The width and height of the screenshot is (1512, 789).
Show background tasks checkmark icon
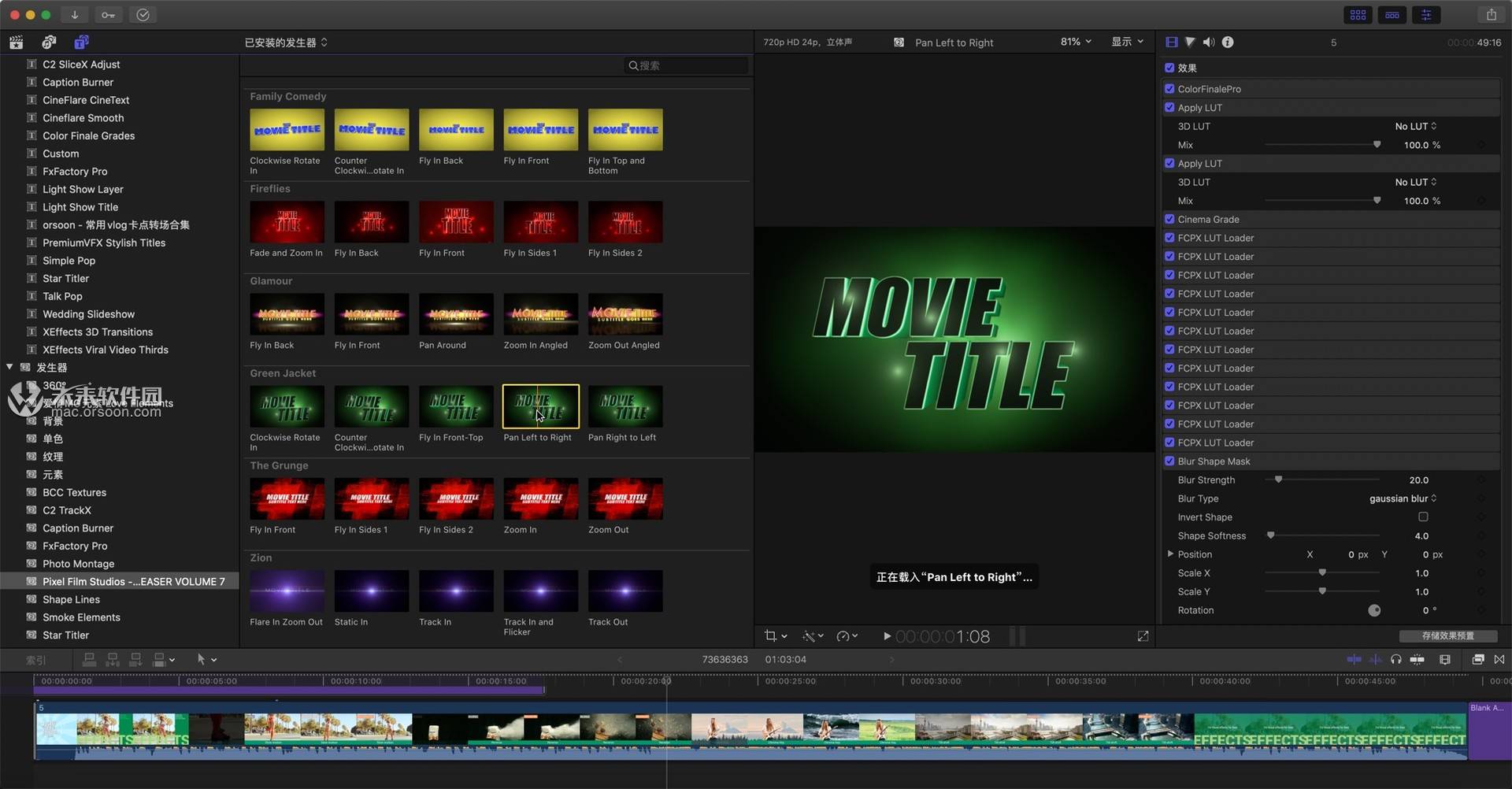click(143, 15)
